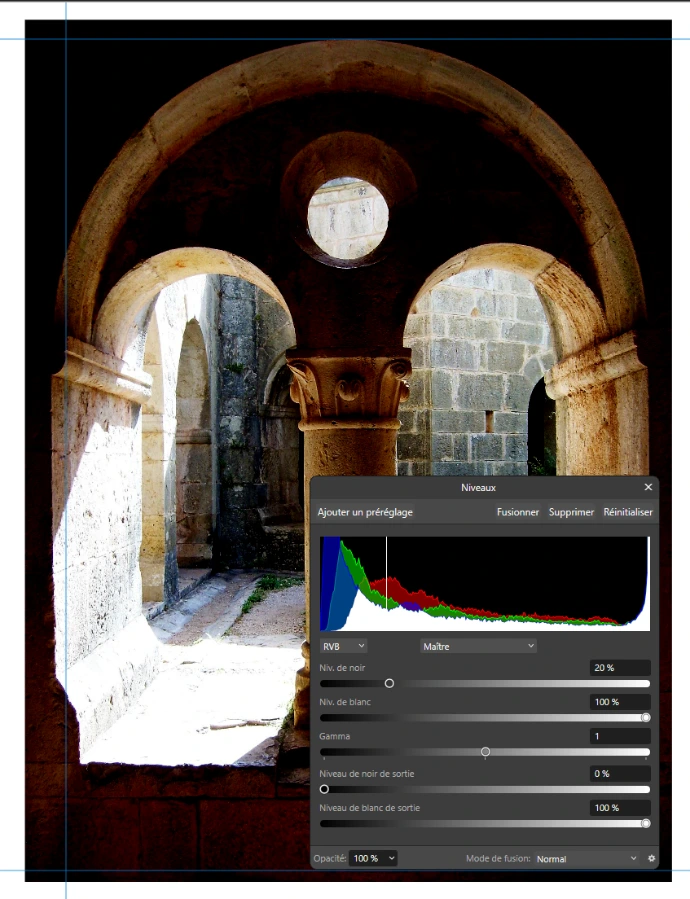This screenshot has width=690, height=899.
Task: Click the Niveau de noir de sortie 0 % field
Action: (620, 773)
